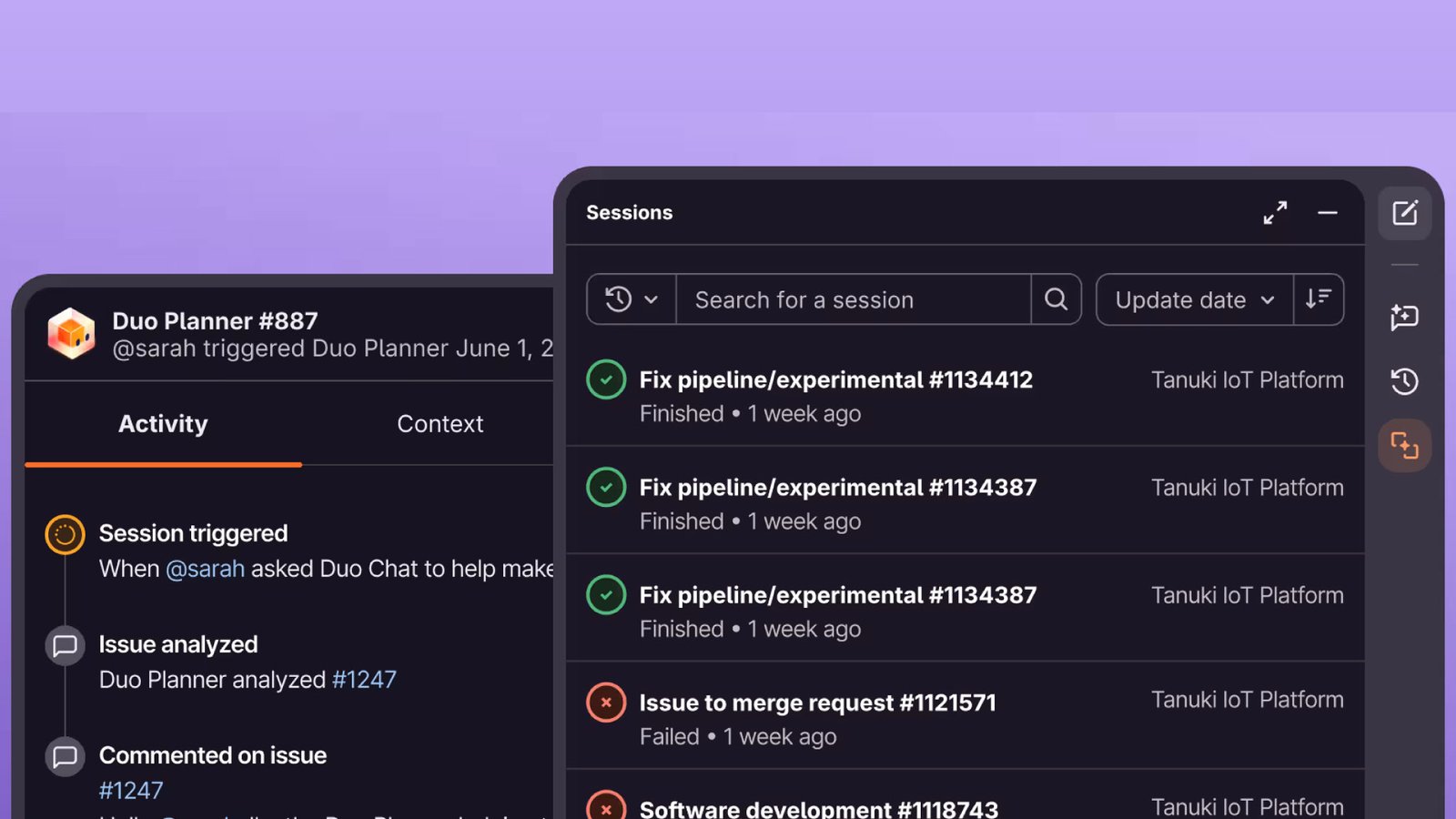Select the compose new chat icon
This screenshot has width=1456, height=819.
1405,213
